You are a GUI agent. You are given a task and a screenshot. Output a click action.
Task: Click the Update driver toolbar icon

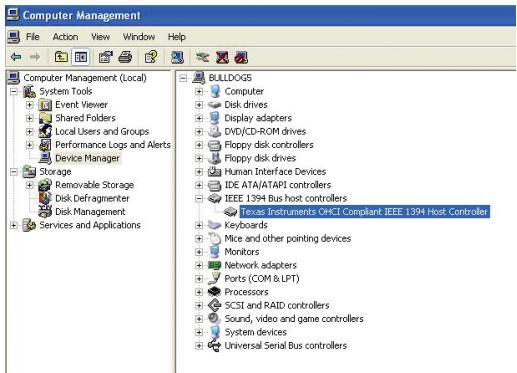[202, 57]
